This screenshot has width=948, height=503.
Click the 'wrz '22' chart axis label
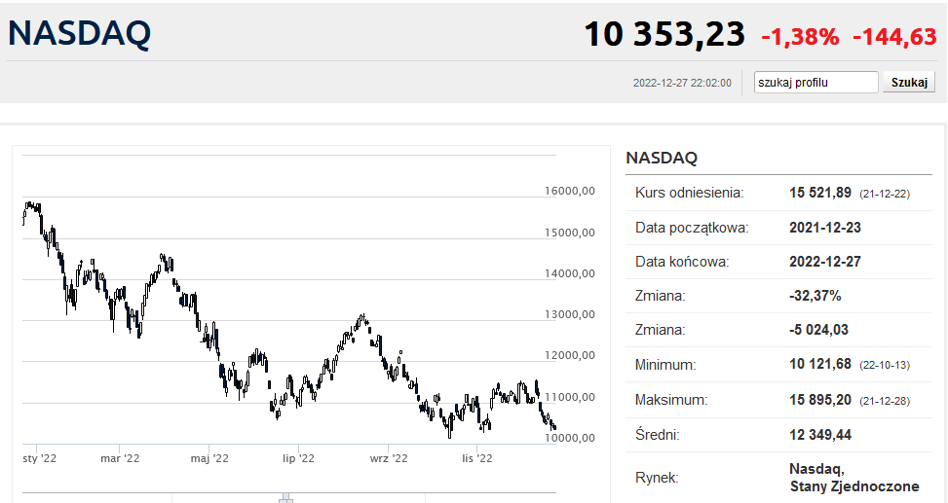point(389,458)
